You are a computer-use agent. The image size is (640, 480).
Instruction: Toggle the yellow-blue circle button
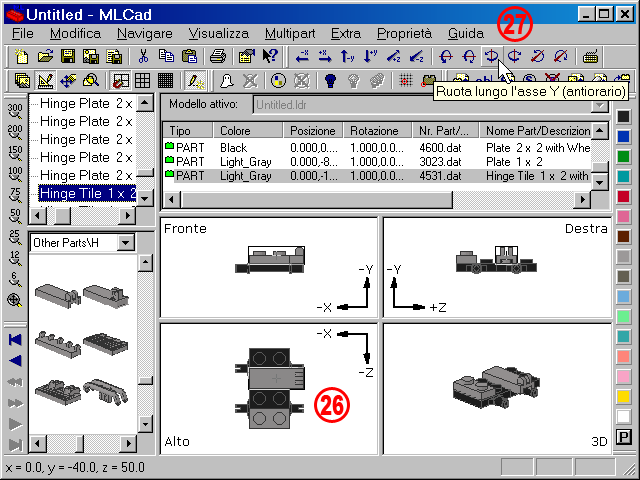point(278,80)
